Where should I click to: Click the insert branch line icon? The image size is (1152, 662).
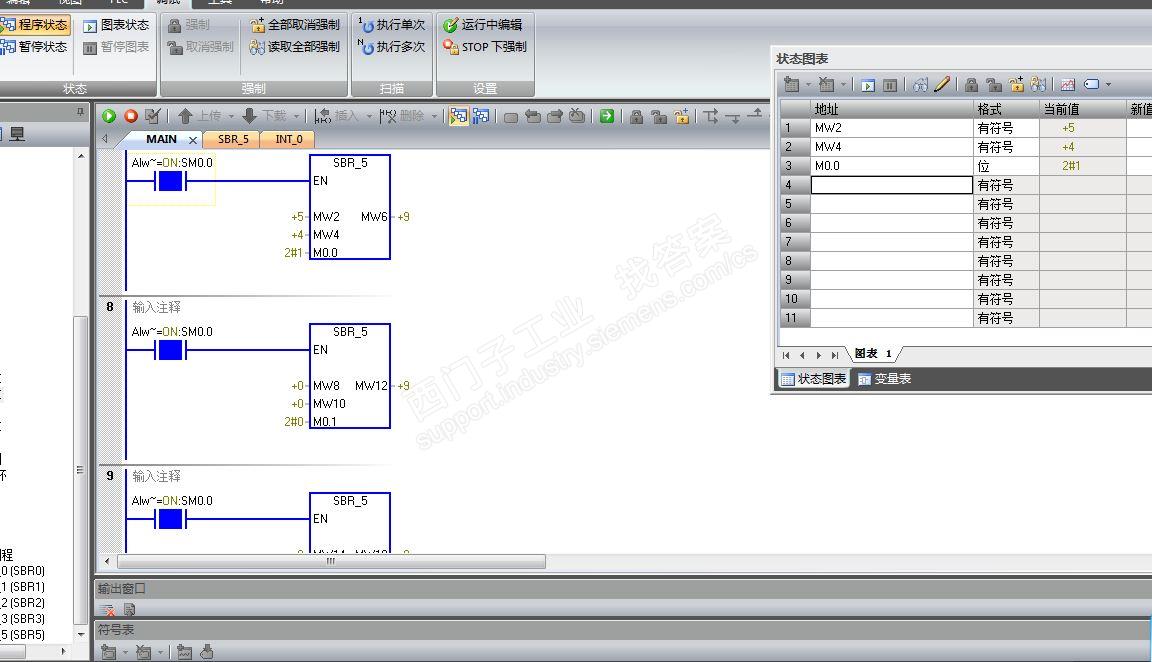710,116
